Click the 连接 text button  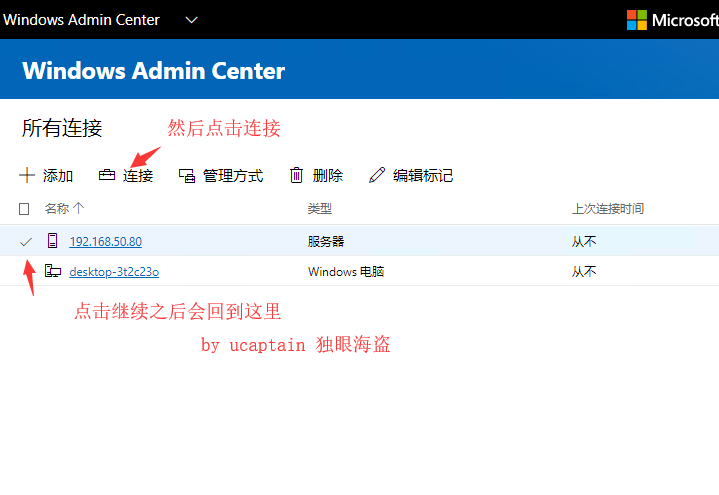(138, 176)
